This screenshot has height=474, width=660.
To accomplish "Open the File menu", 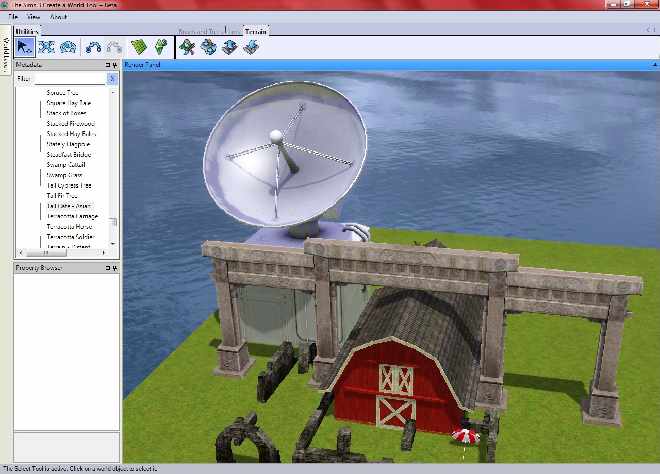I will pos(13,17).
